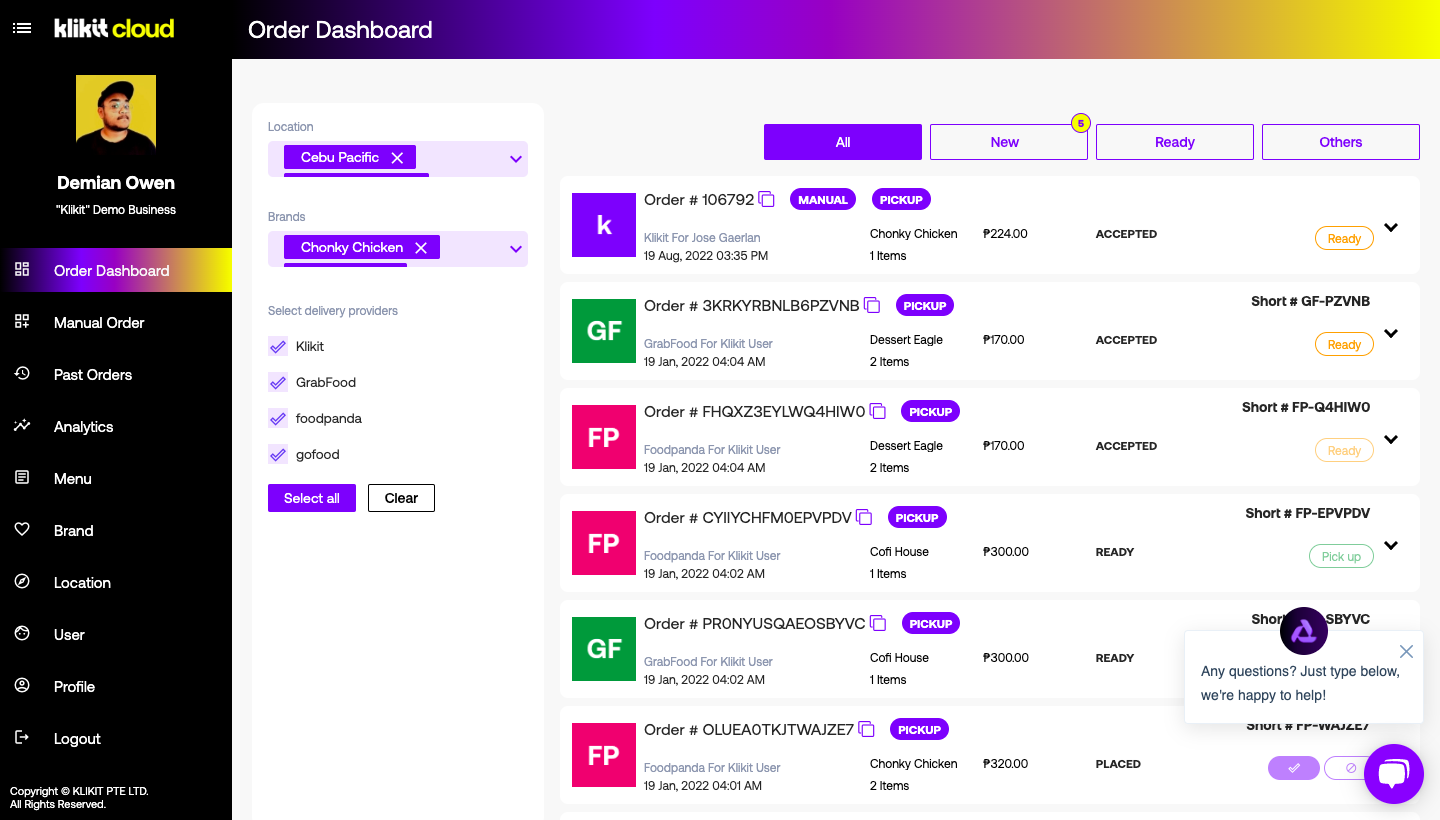Click the PLACED status text
Image resolution: width=1440 pixels, height=820 pixels.
(x=1118, y=764)
